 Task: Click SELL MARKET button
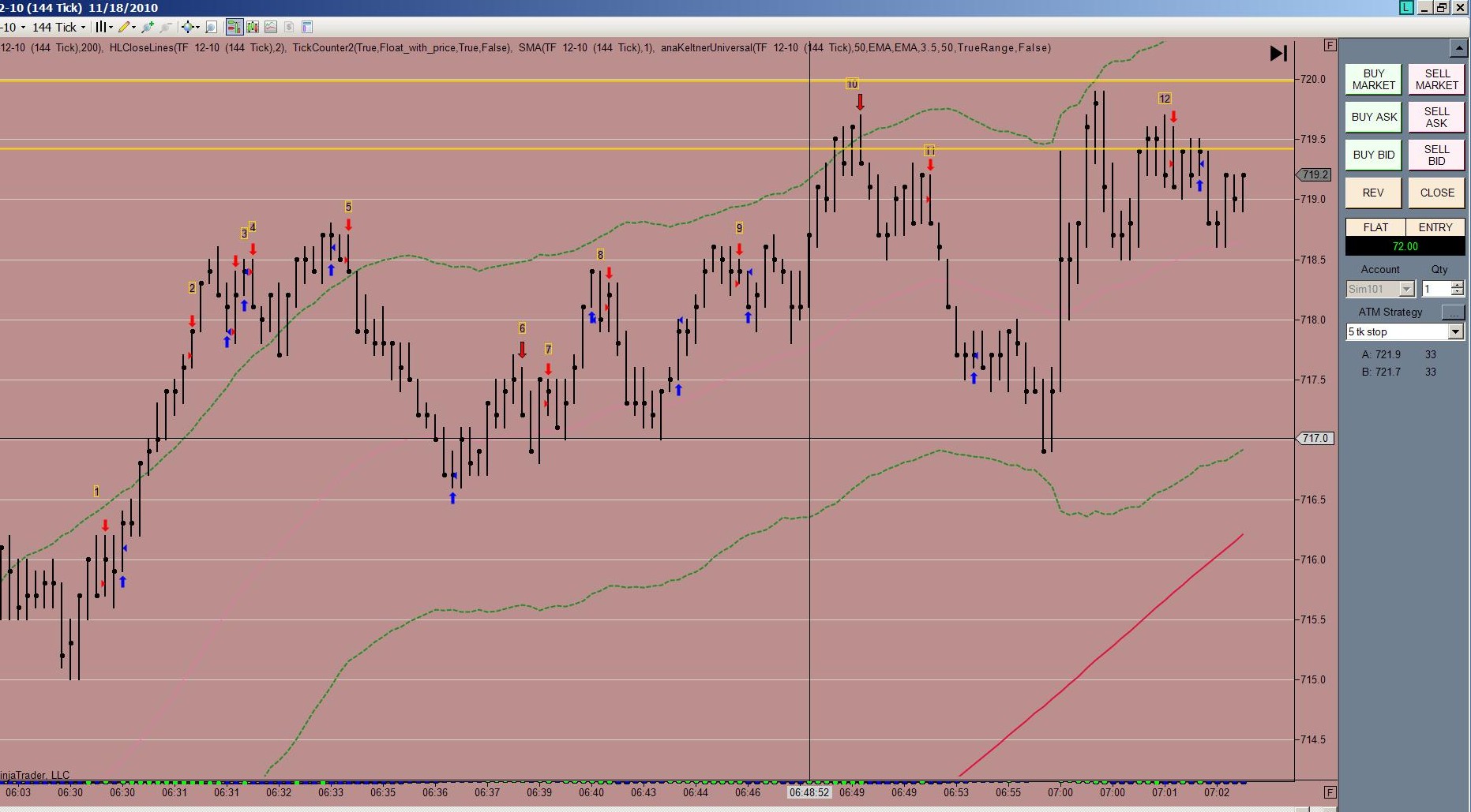click(1437, 79)
